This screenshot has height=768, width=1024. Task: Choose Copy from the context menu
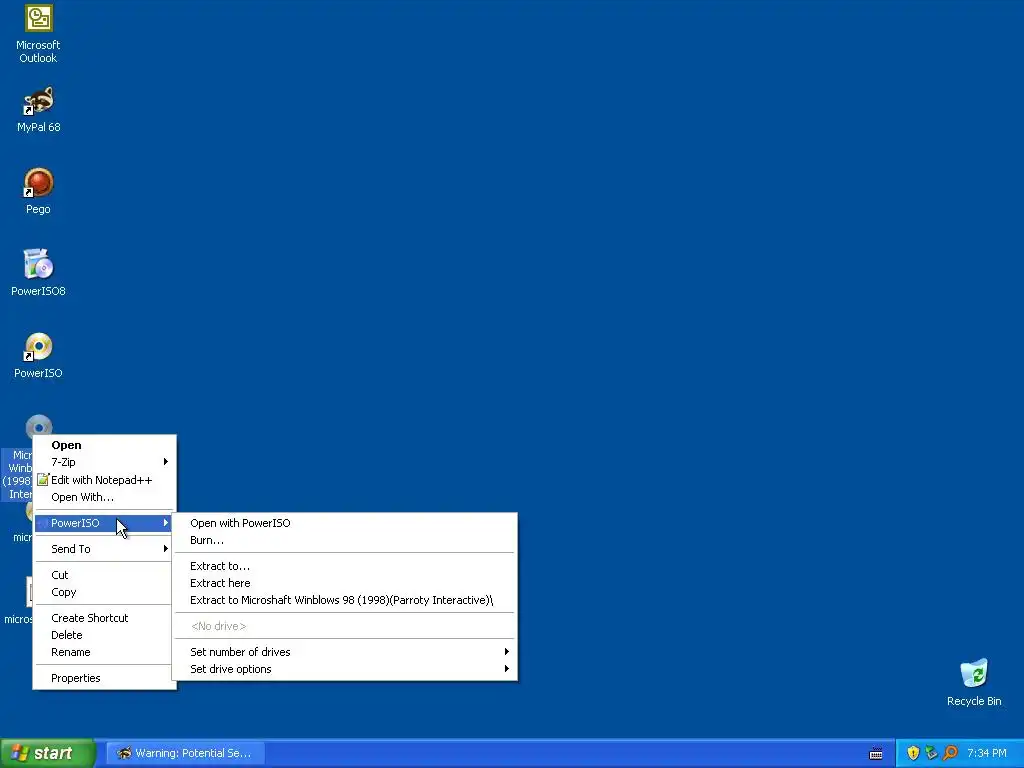[x=104, y=592]
